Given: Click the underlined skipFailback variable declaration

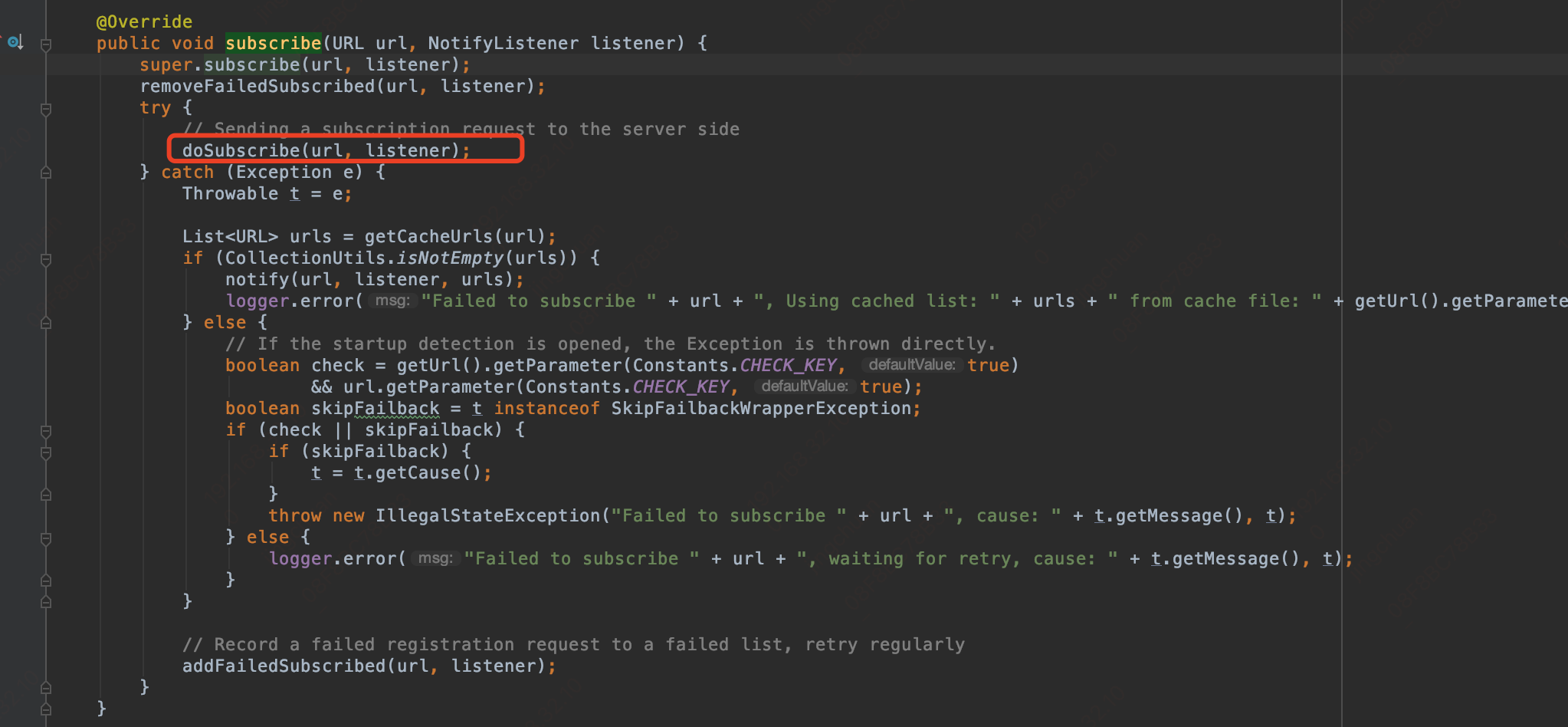Looking at the screenshot, I should [376, 408].
